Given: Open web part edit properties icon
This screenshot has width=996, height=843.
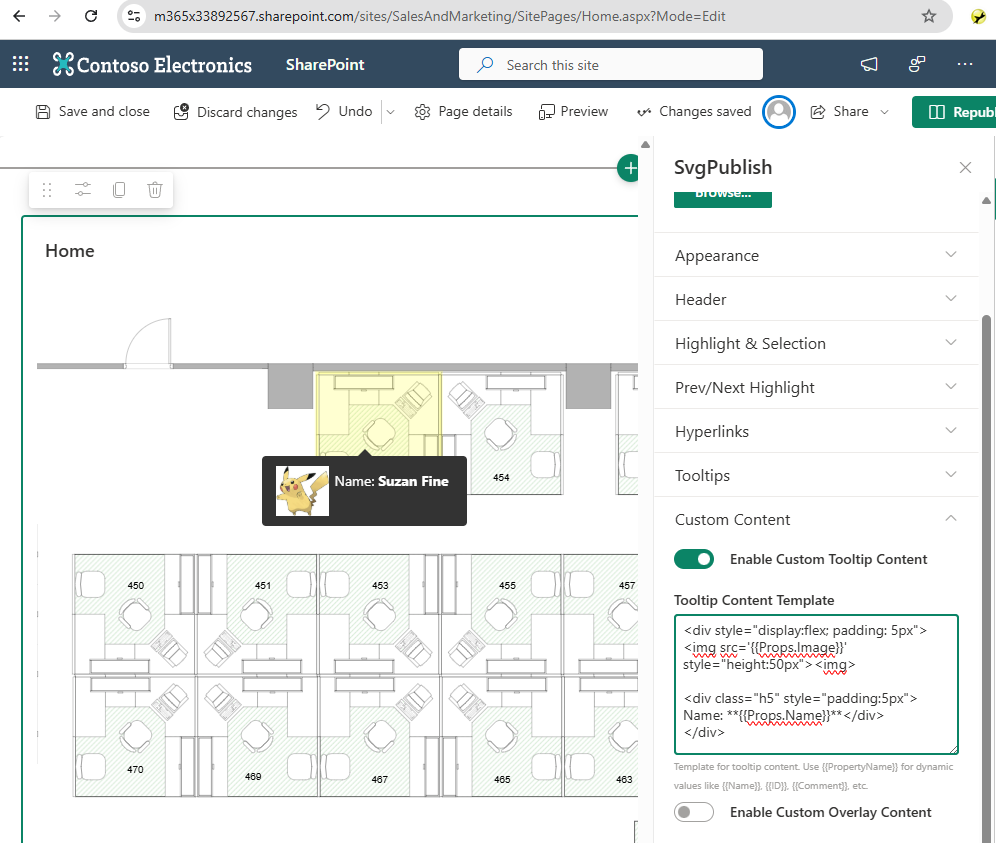Looking at the screenshot, I should click(83, 189).
